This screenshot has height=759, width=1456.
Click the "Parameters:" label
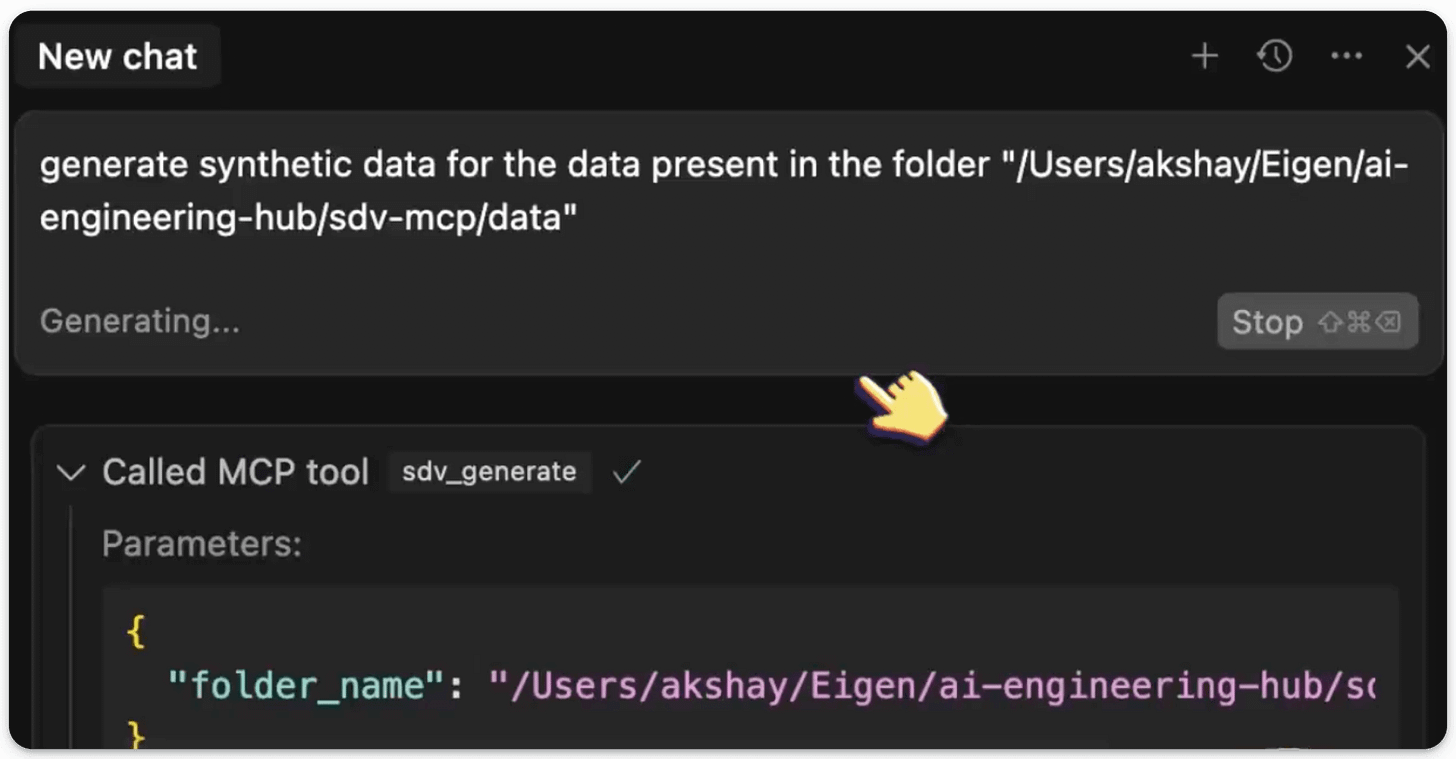click(201, 545)
